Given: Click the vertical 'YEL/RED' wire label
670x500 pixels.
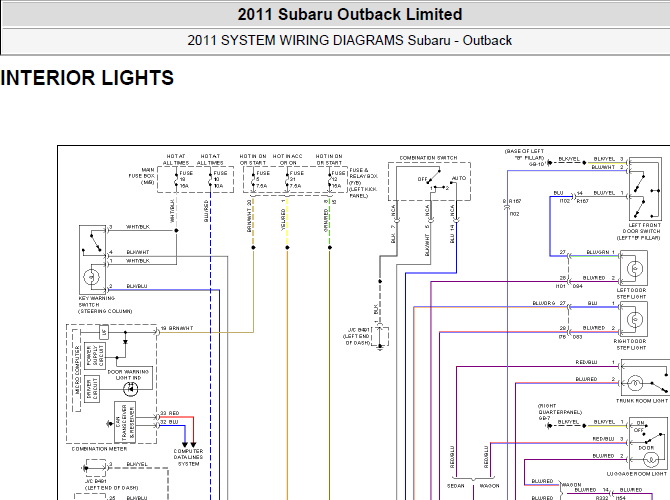Looking at the screenshot, I should 283,220.
